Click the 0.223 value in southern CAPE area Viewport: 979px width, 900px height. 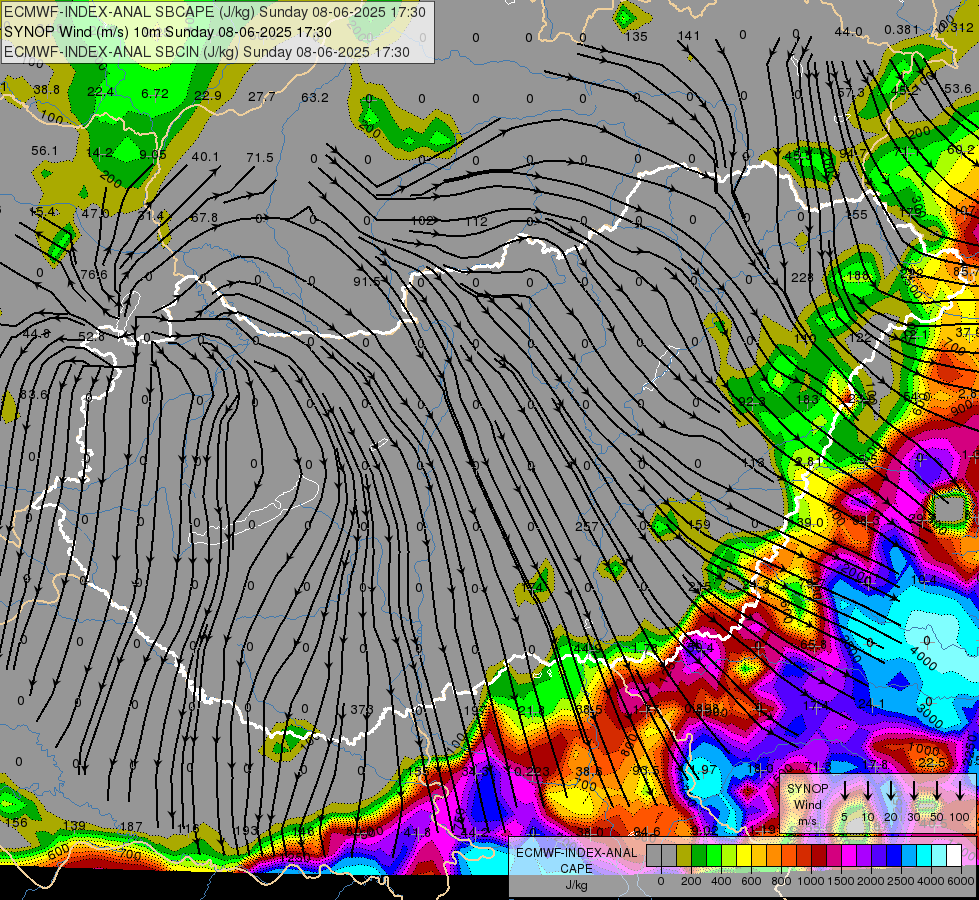point(532,771)
